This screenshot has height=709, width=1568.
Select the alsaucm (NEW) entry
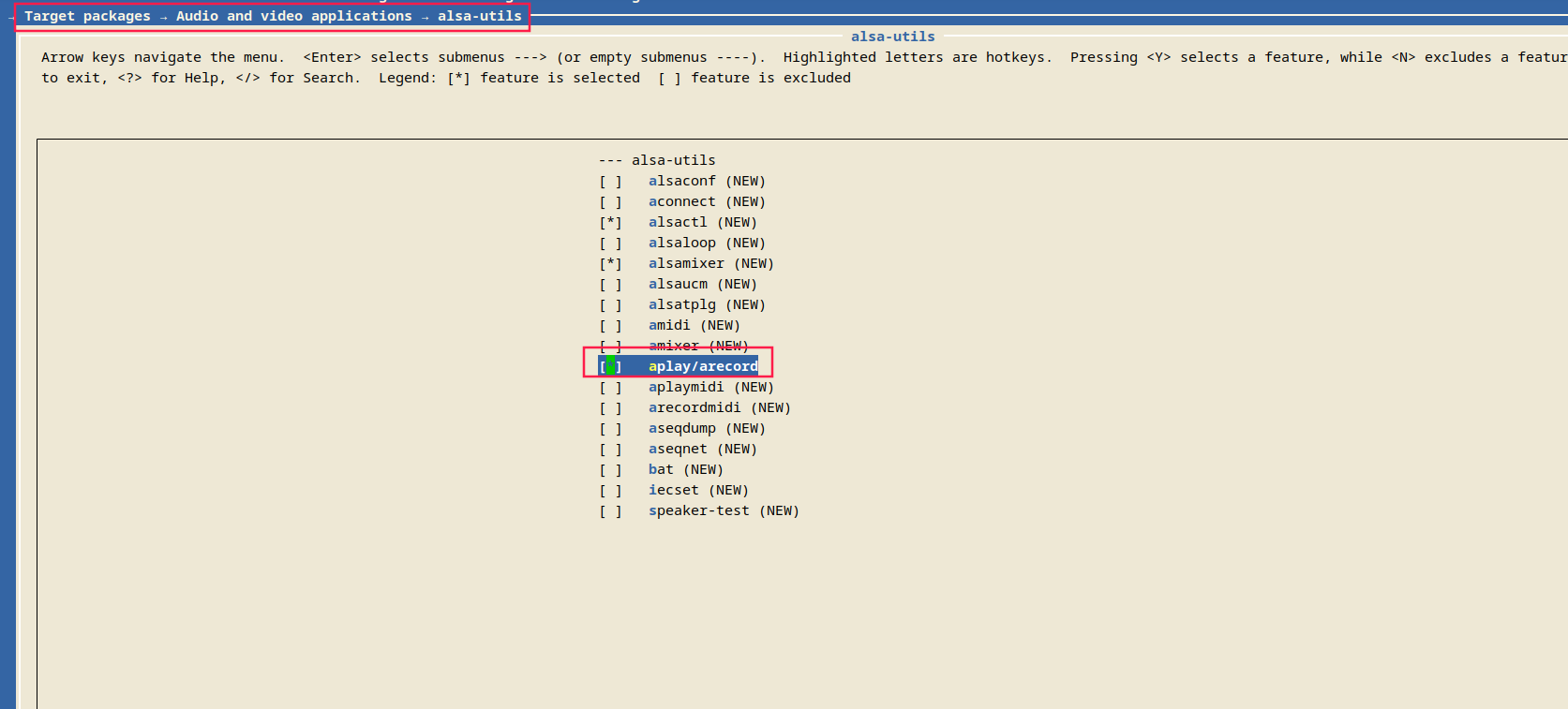tap(703, 284)
